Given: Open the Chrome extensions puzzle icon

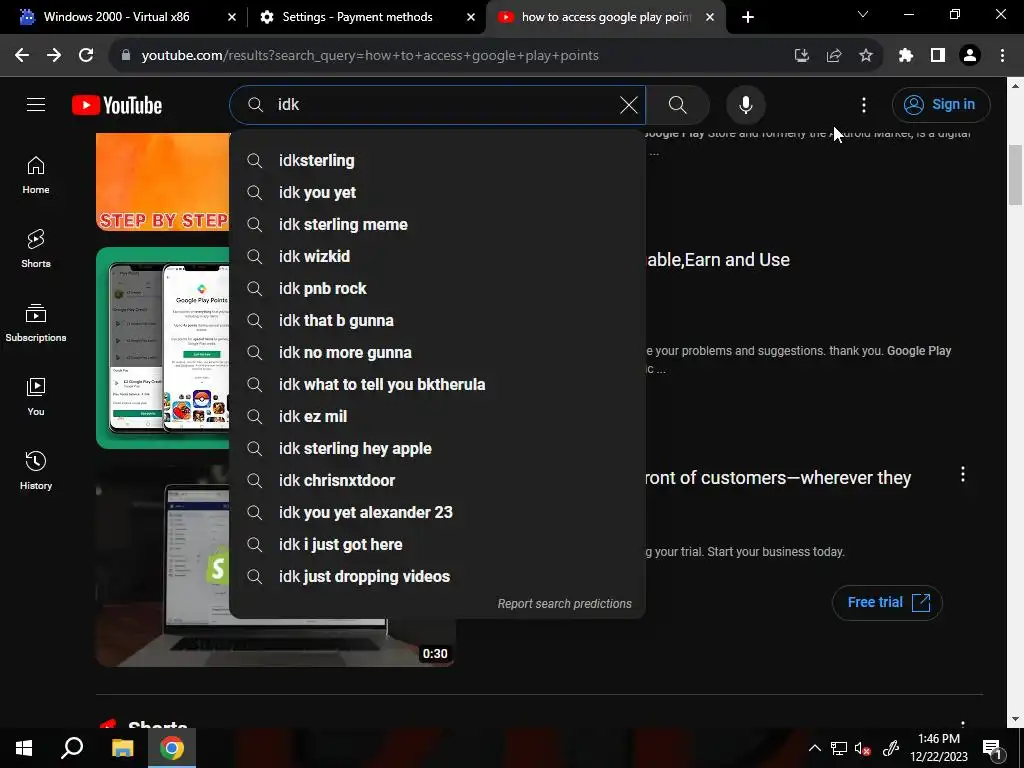Looking at the screenshot, I should (905, 55).
